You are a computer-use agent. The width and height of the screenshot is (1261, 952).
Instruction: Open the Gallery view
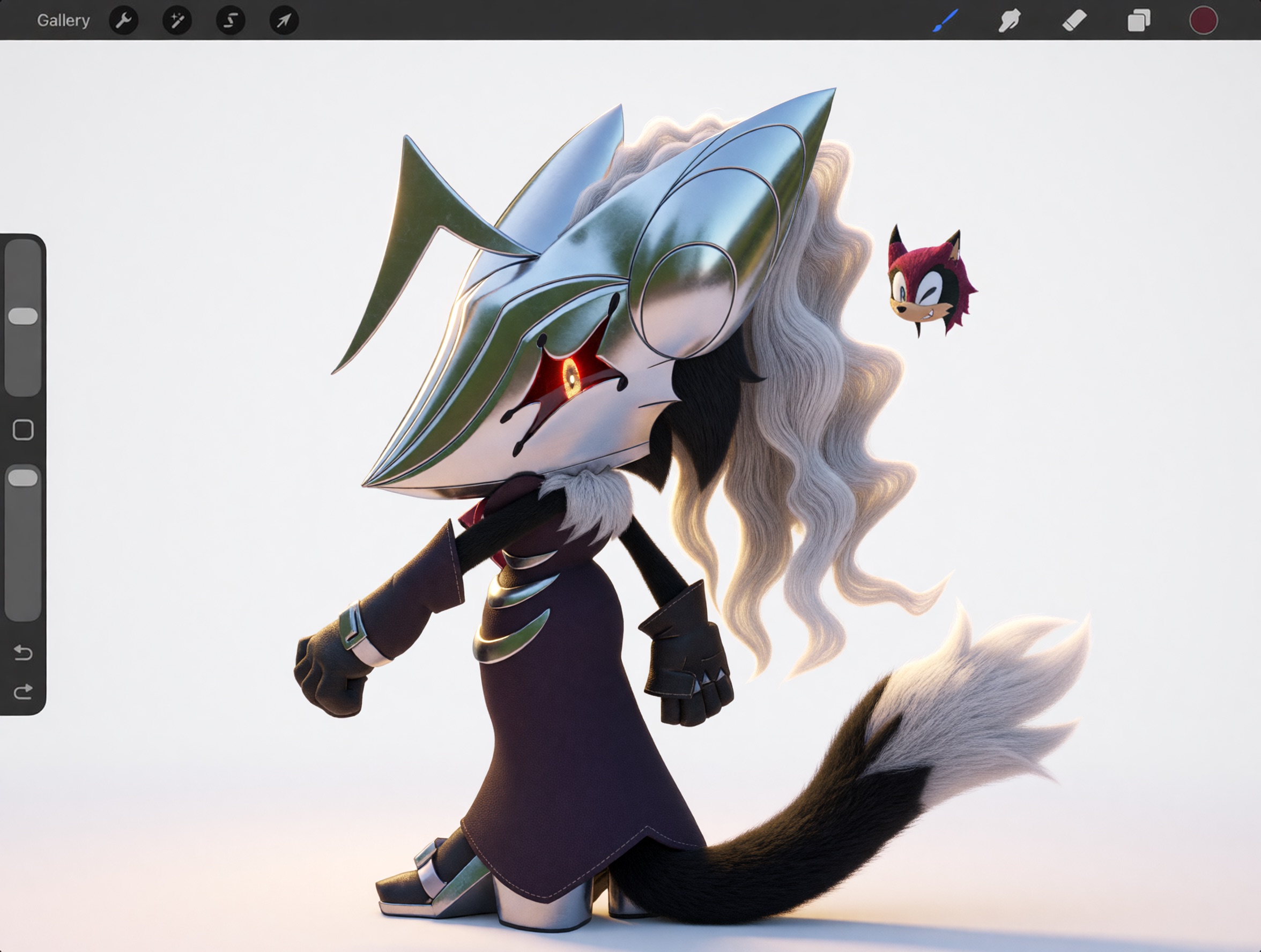pyautogui.click(x=63, y=20)
